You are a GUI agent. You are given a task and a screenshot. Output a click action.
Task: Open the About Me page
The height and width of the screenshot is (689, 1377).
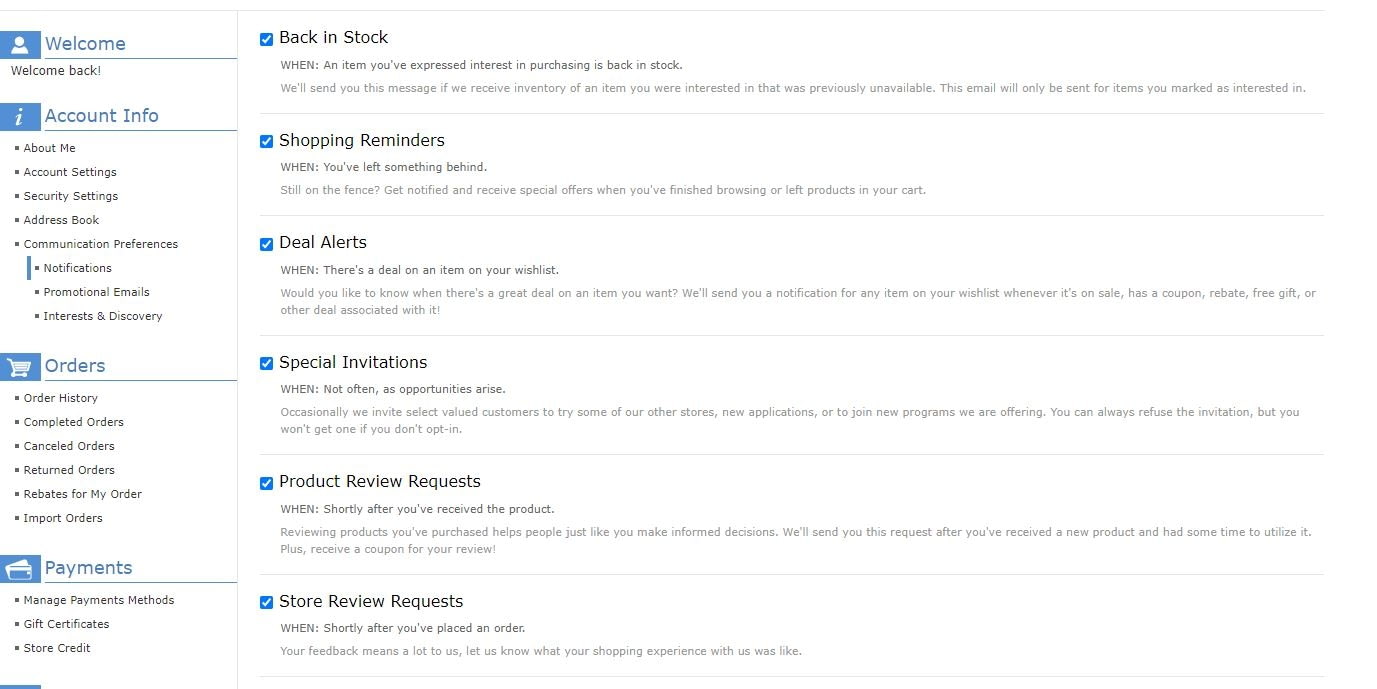pyautogui.click(x=50, y=148)
